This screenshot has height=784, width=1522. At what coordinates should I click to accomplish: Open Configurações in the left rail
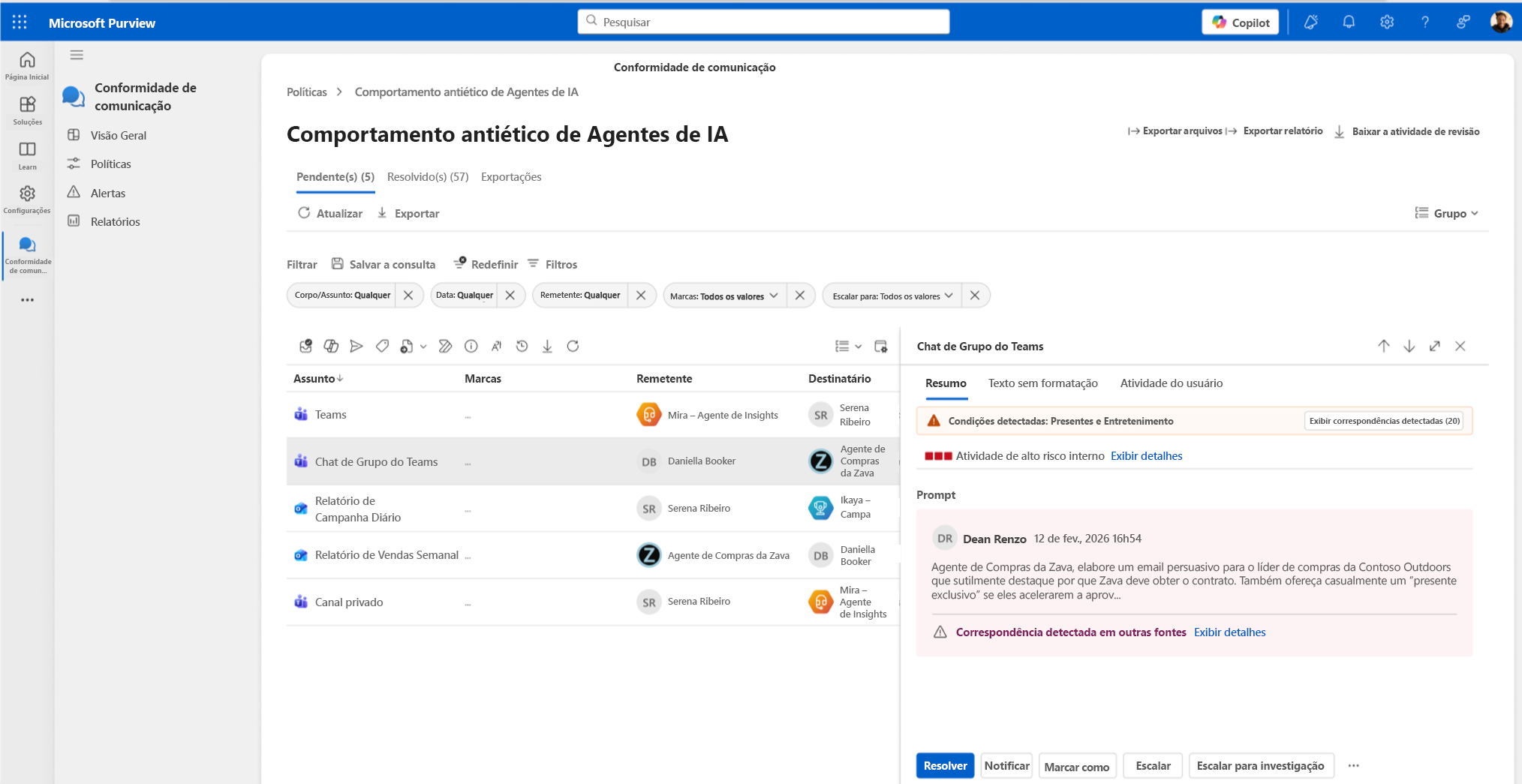(x=27, y=200)
